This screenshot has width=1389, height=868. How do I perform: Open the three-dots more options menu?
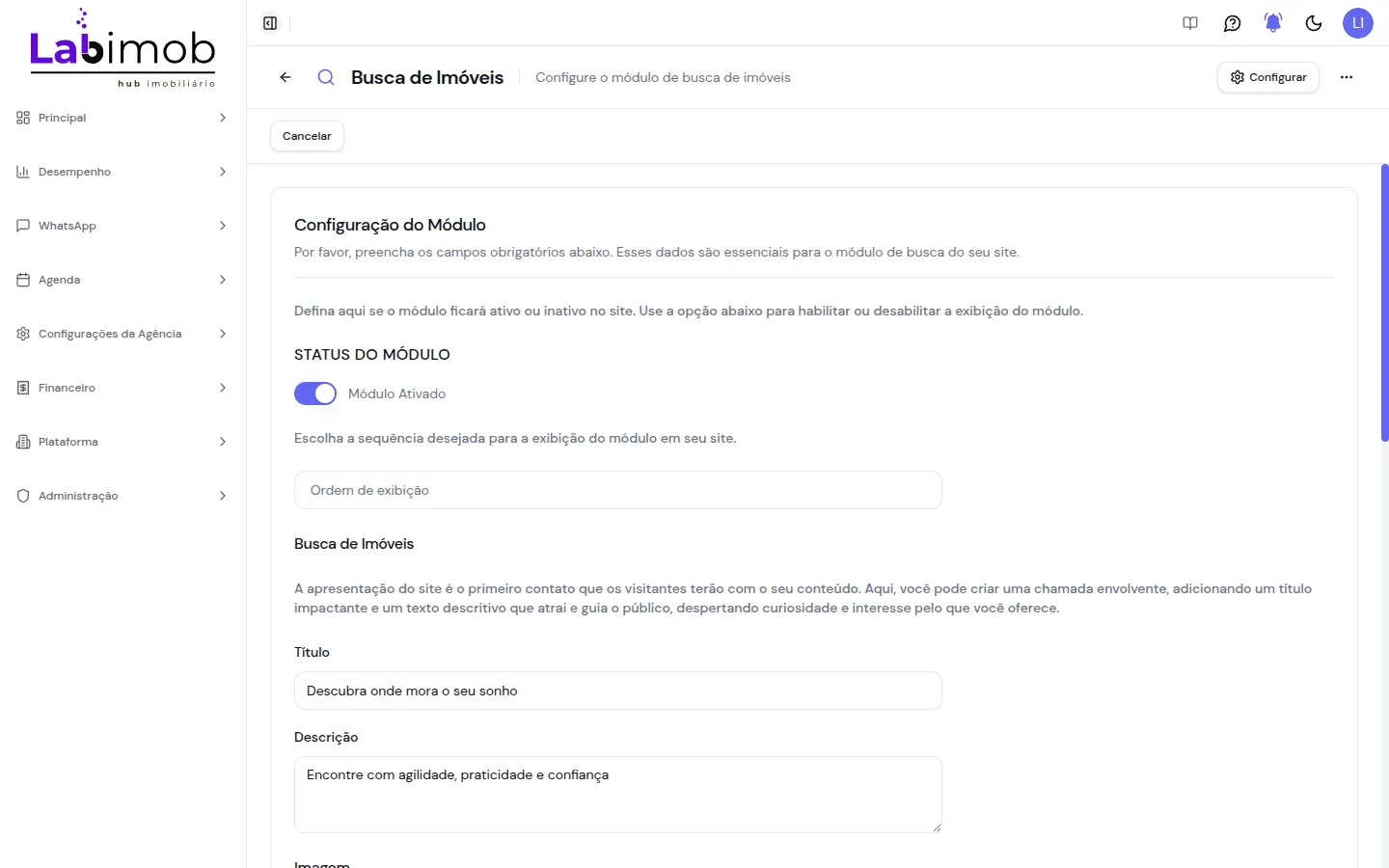1347,77
